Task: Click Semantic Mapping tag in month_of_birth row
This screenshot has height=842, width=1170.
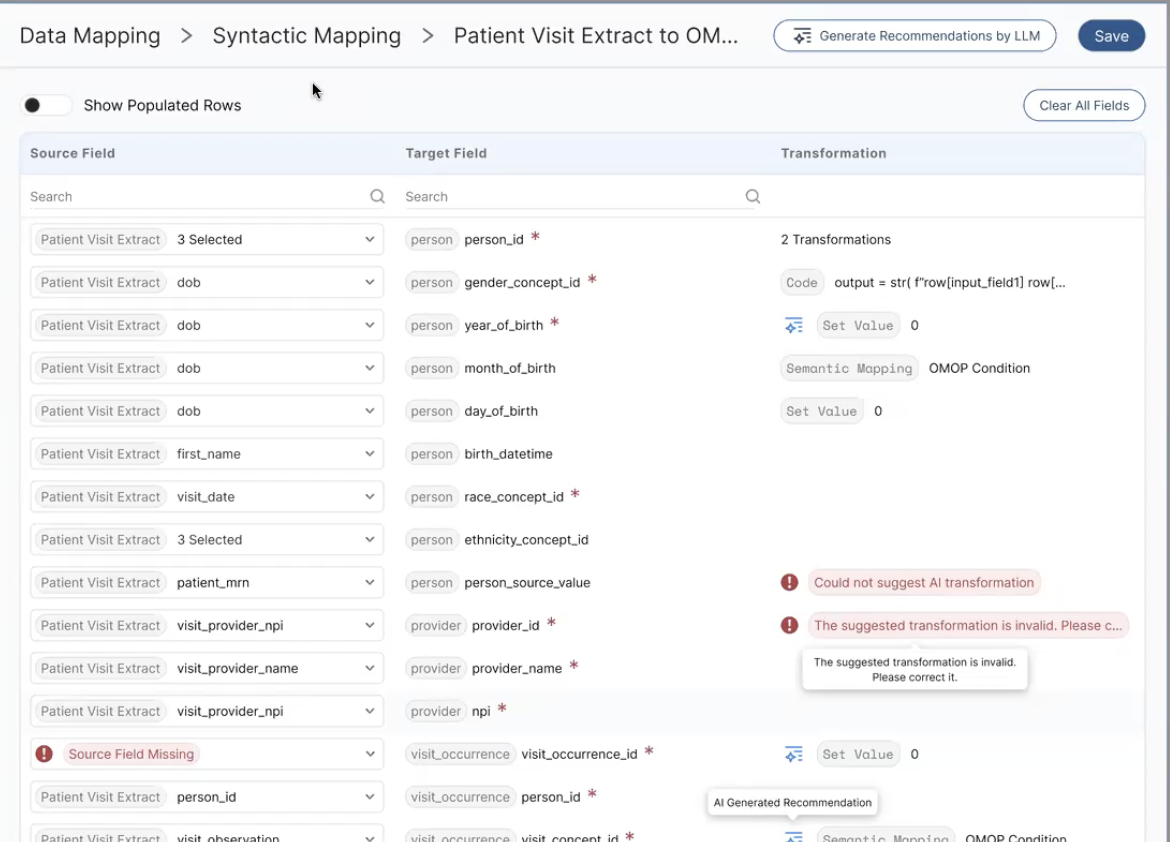Action: (849, 369)
